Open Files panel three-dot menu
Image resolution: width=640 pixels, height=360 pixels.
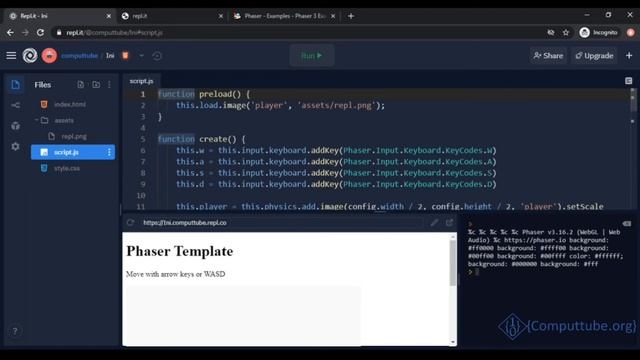tap(109, 84)
